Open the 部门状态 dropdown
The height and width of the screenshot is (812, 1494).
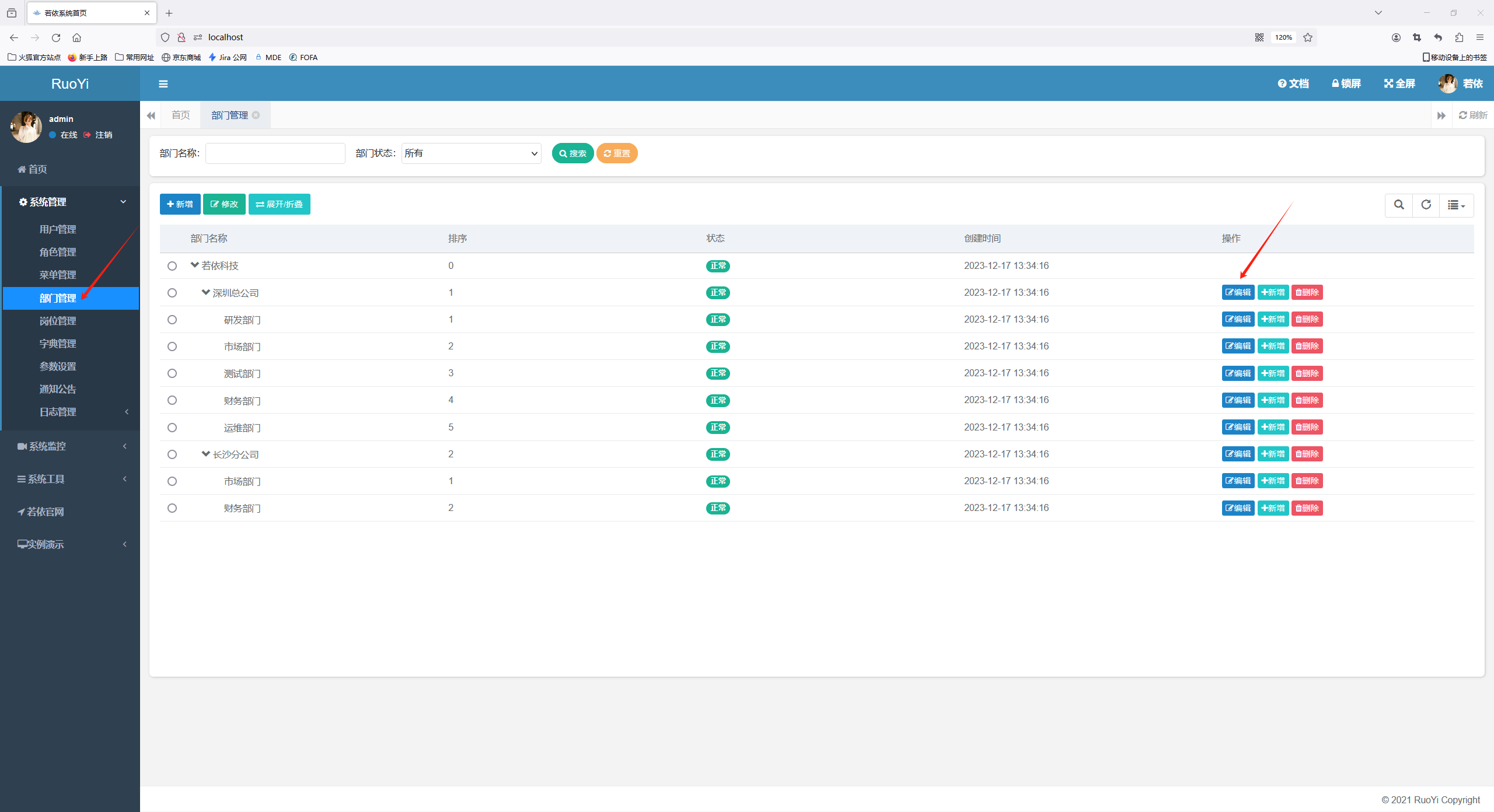tap(471, 153)
